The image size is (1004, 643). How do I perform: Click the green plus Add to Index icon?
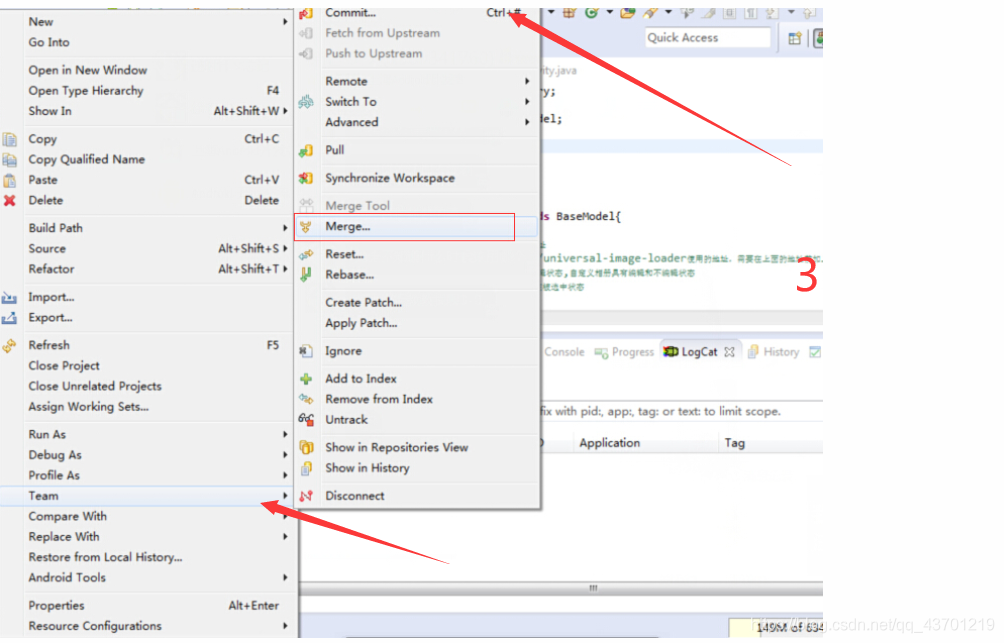[306, 379]
